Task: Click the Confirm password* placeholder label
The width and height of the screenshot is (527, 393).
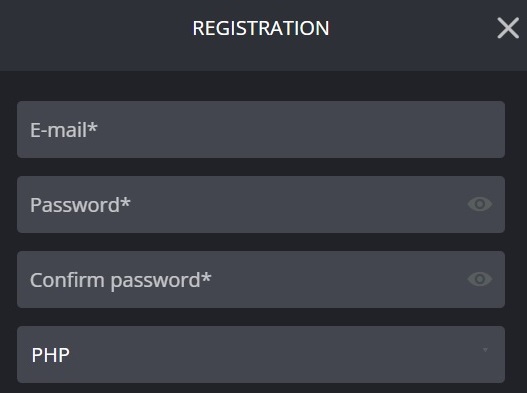Action: 121,280
